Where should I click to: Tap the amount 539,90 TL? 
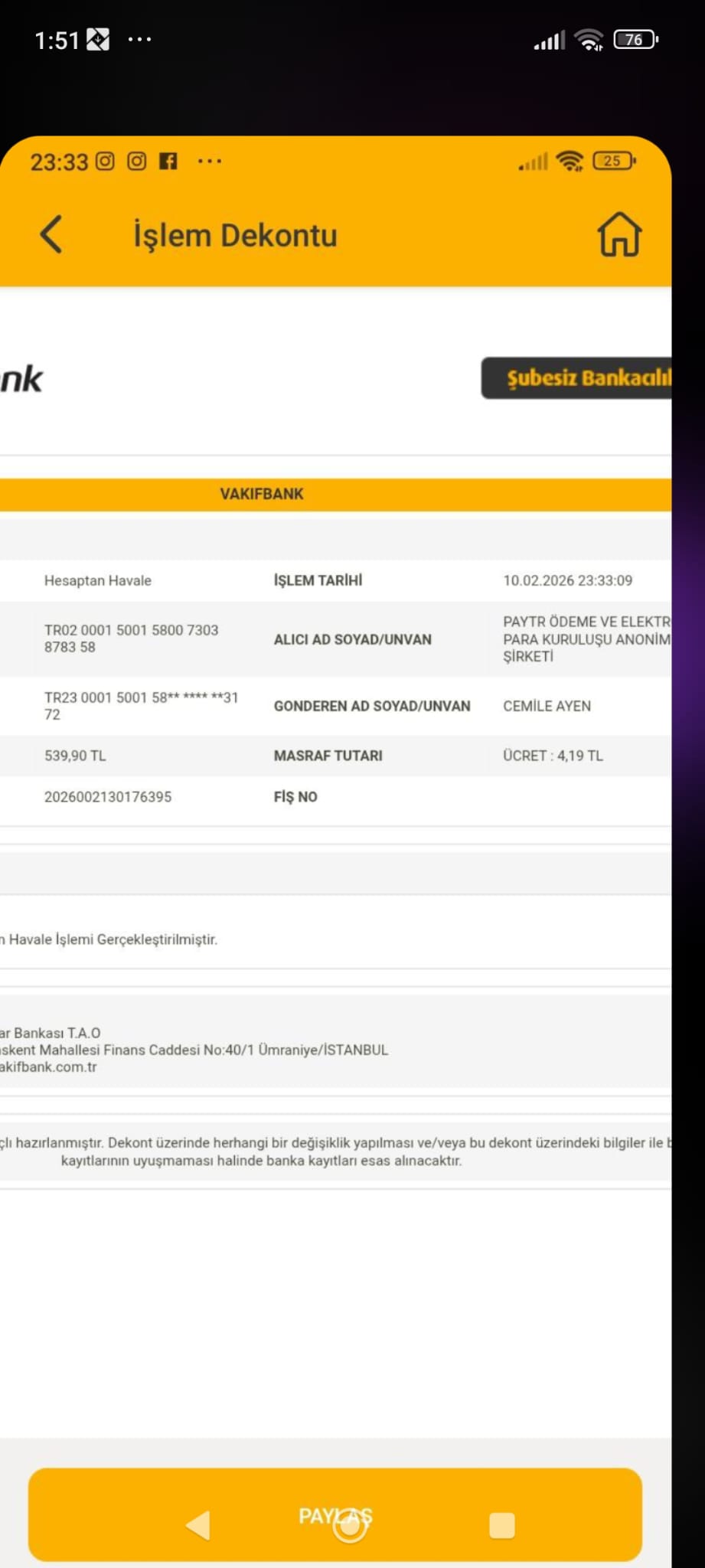click(x=75, y=756)
